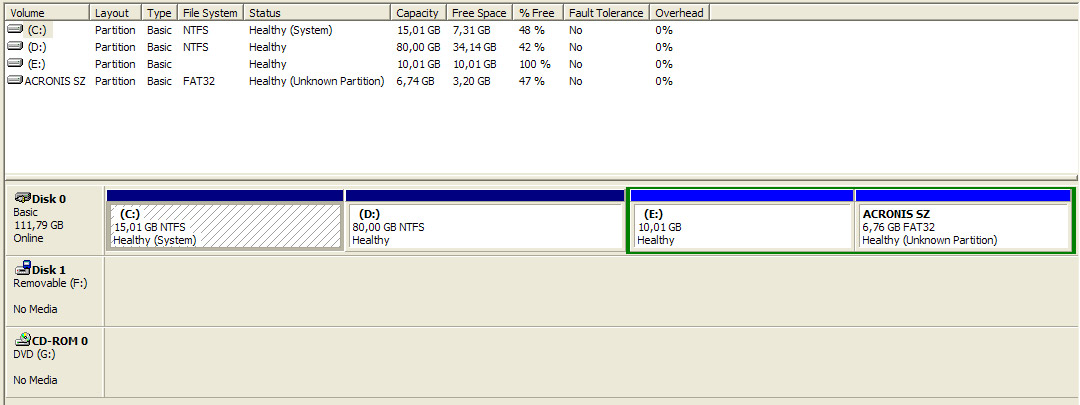Click the 3,20 GB free space cell

coord(471,81)
